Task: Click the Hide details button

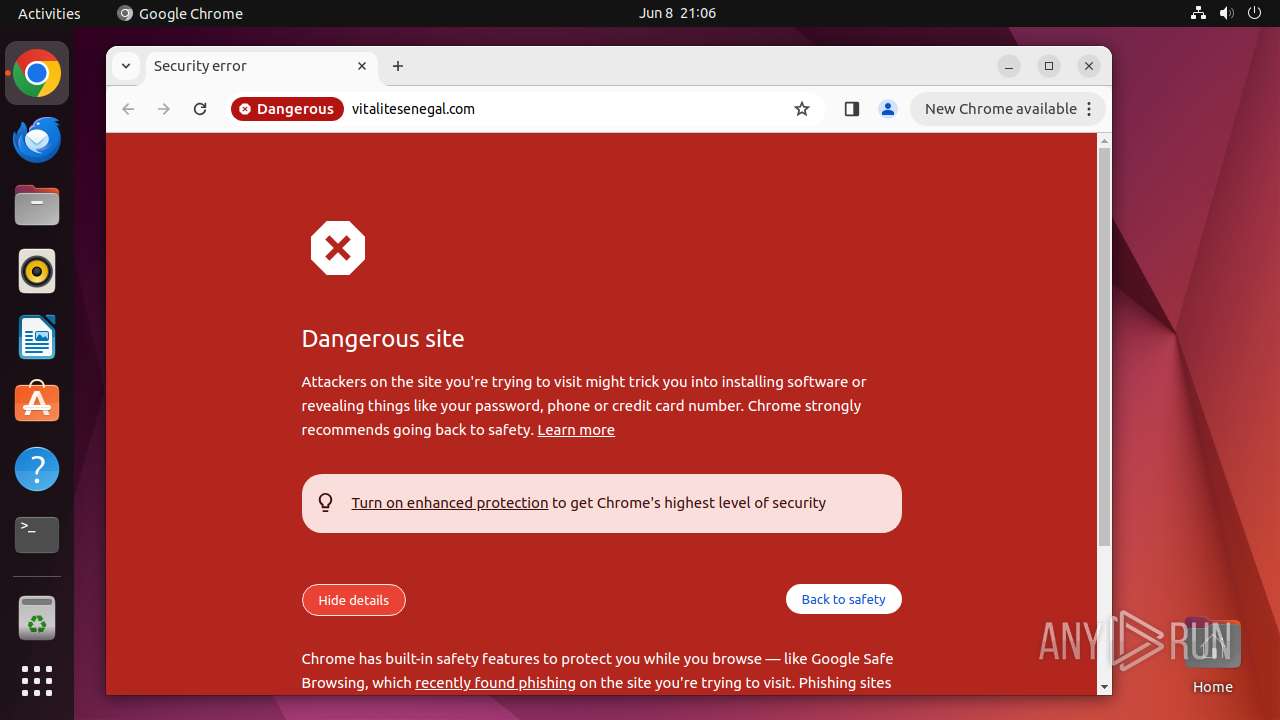Action: (x=353, y=600)
